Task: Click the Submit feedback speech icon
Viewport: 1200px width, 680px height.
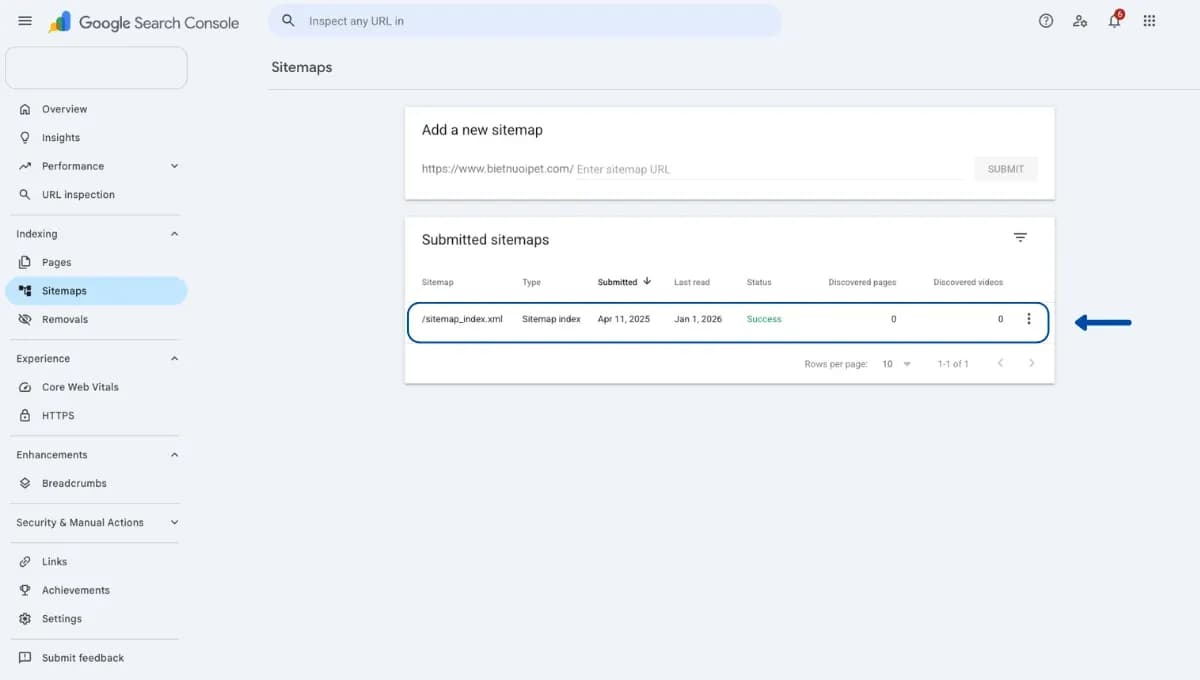Action: pos(25,658)
